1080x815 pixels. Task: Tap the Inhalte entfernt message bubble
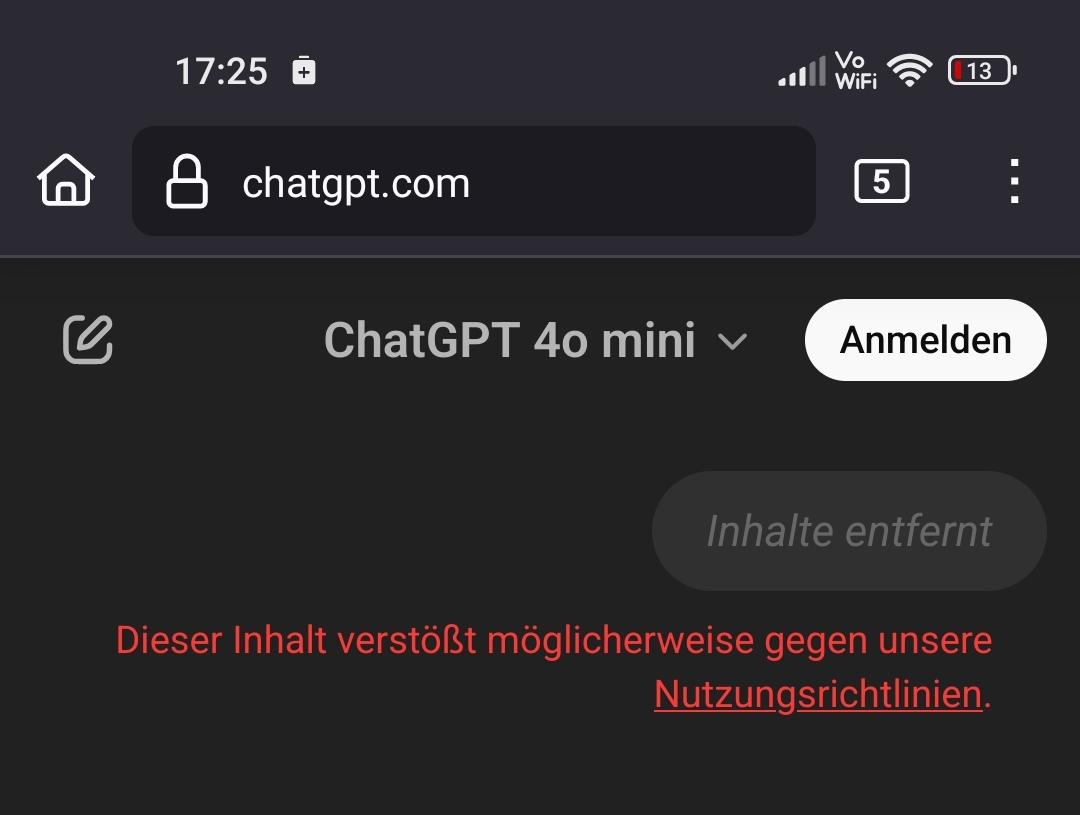coord(849,531)
